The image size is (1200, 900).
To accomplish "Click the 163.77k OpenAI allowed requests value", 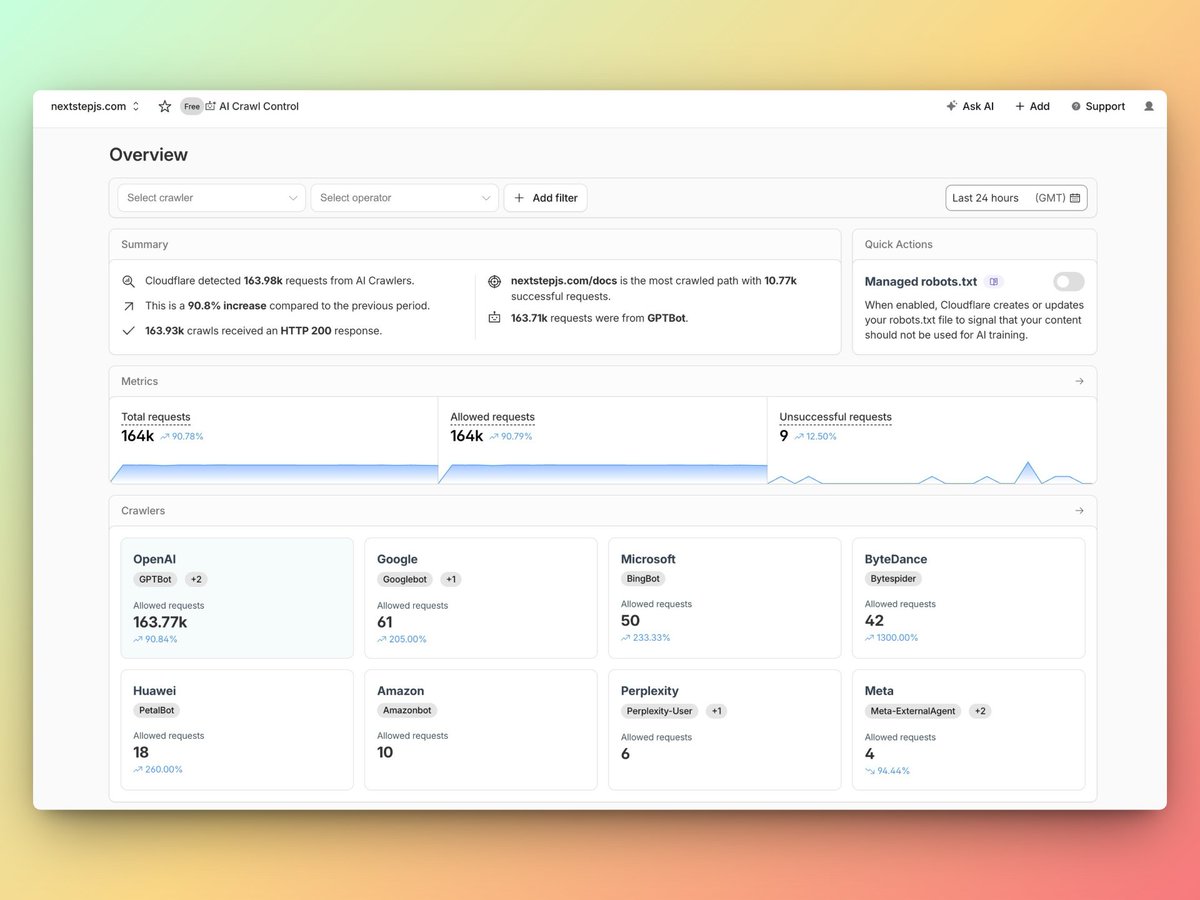I will 160,622.
